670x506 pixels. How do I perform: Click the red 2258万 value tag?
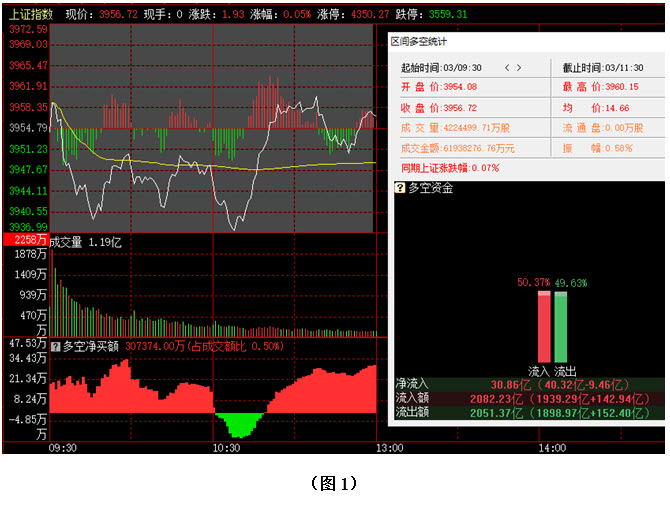tap(24, 240)
